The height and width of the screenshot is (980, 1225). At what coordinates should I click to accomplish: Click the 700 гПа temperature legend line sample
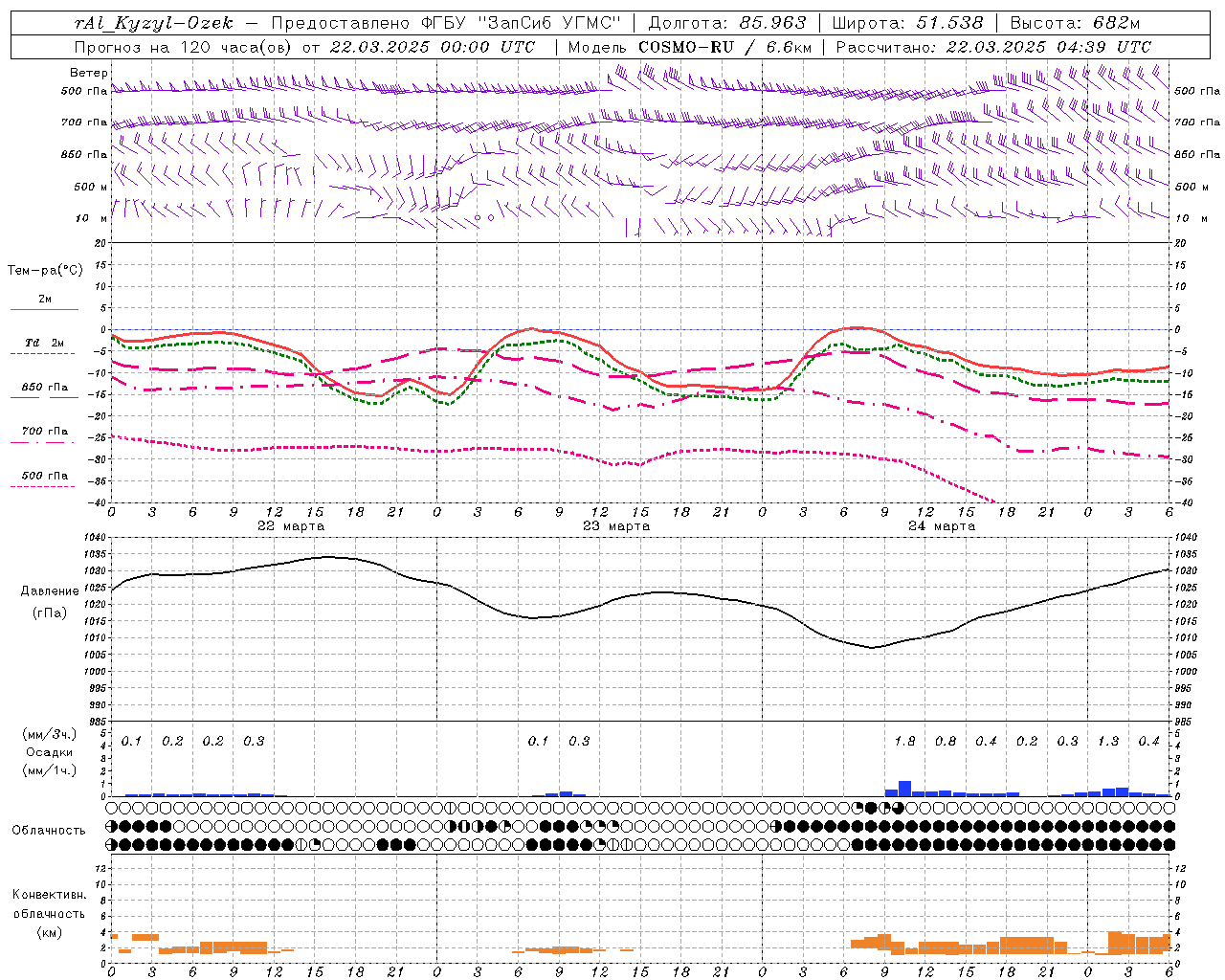(43, 443)
